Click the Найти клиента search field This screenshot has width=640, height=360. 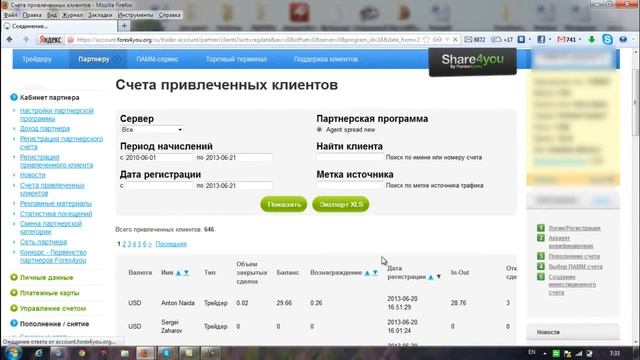point(350,158)
